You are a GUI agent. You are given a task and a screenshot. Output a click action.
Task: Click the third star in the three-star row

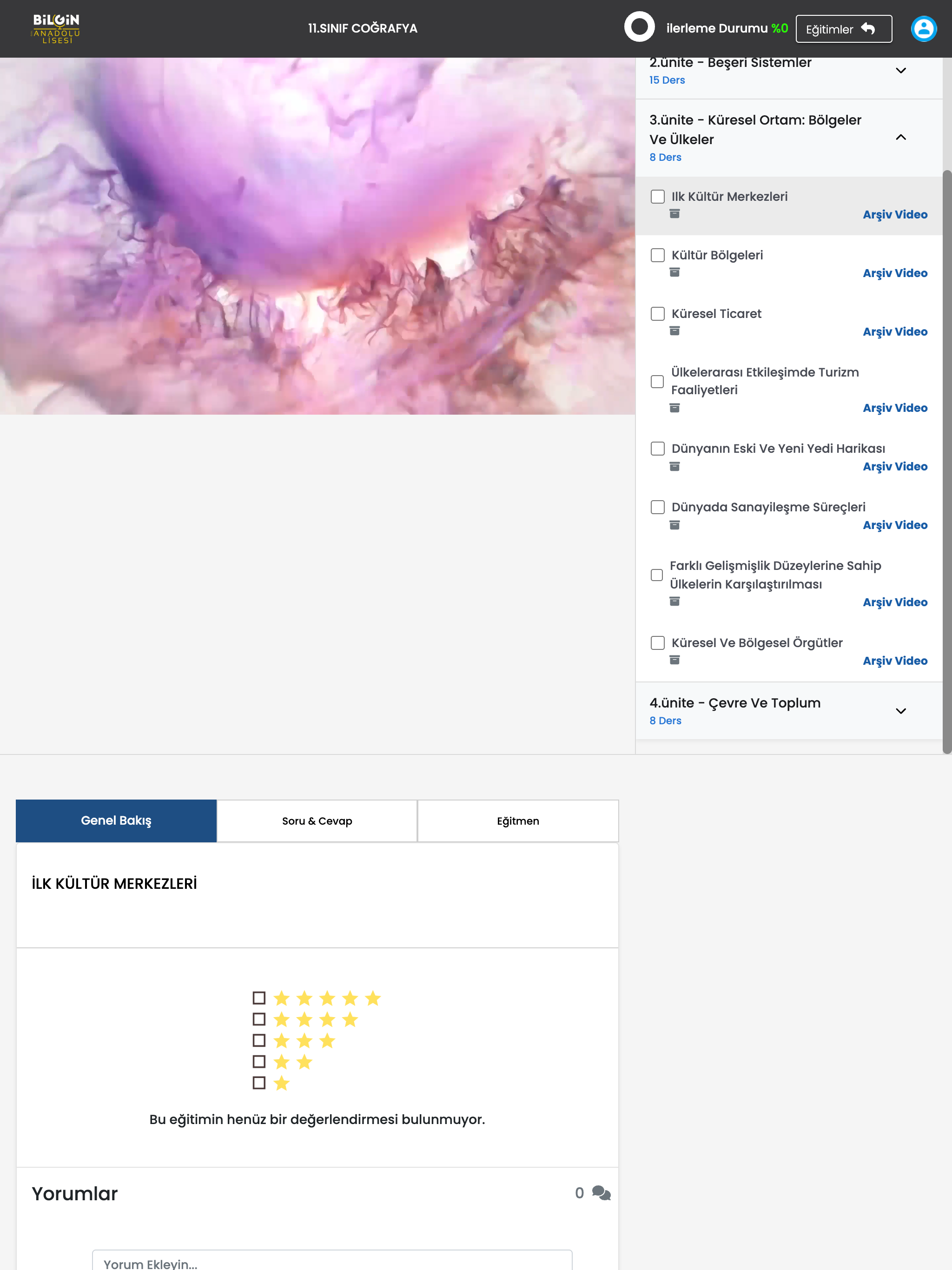click(327, 1040)
